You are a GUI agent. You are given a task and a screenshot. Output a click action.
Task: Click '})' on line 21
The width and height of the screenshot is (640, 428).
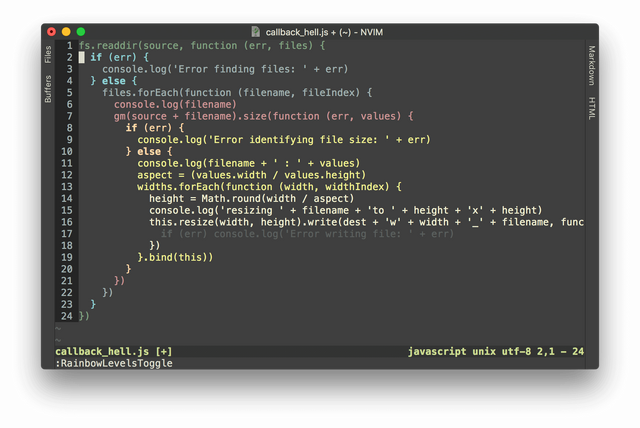coord(119,281)
